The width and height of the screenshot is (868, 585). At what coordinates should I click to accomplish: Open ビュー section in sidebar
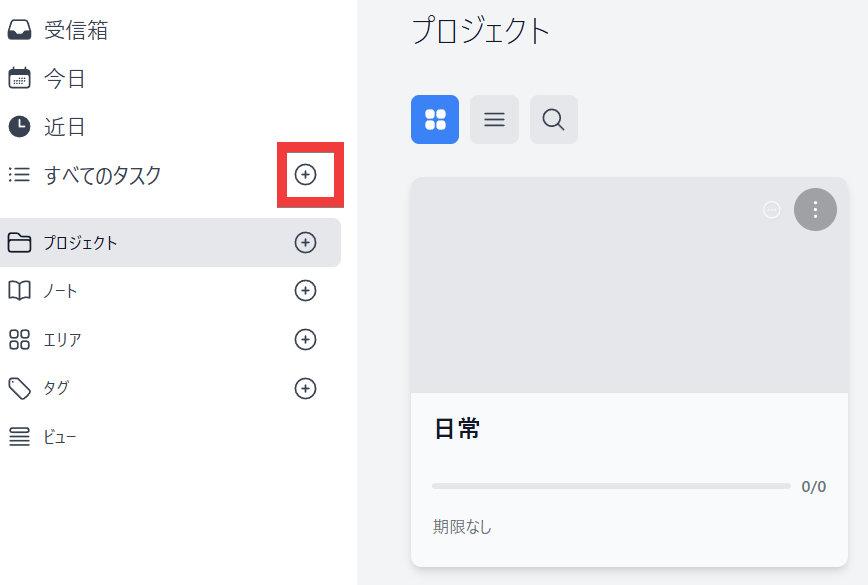pos(59,437)
